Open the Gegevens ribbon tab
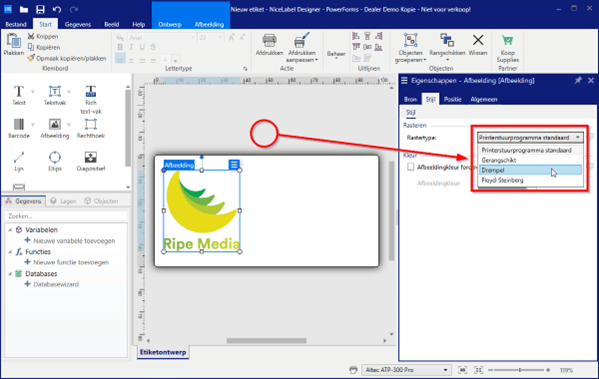The height and width of the screenshot is (379, 599). coord(78,24)
